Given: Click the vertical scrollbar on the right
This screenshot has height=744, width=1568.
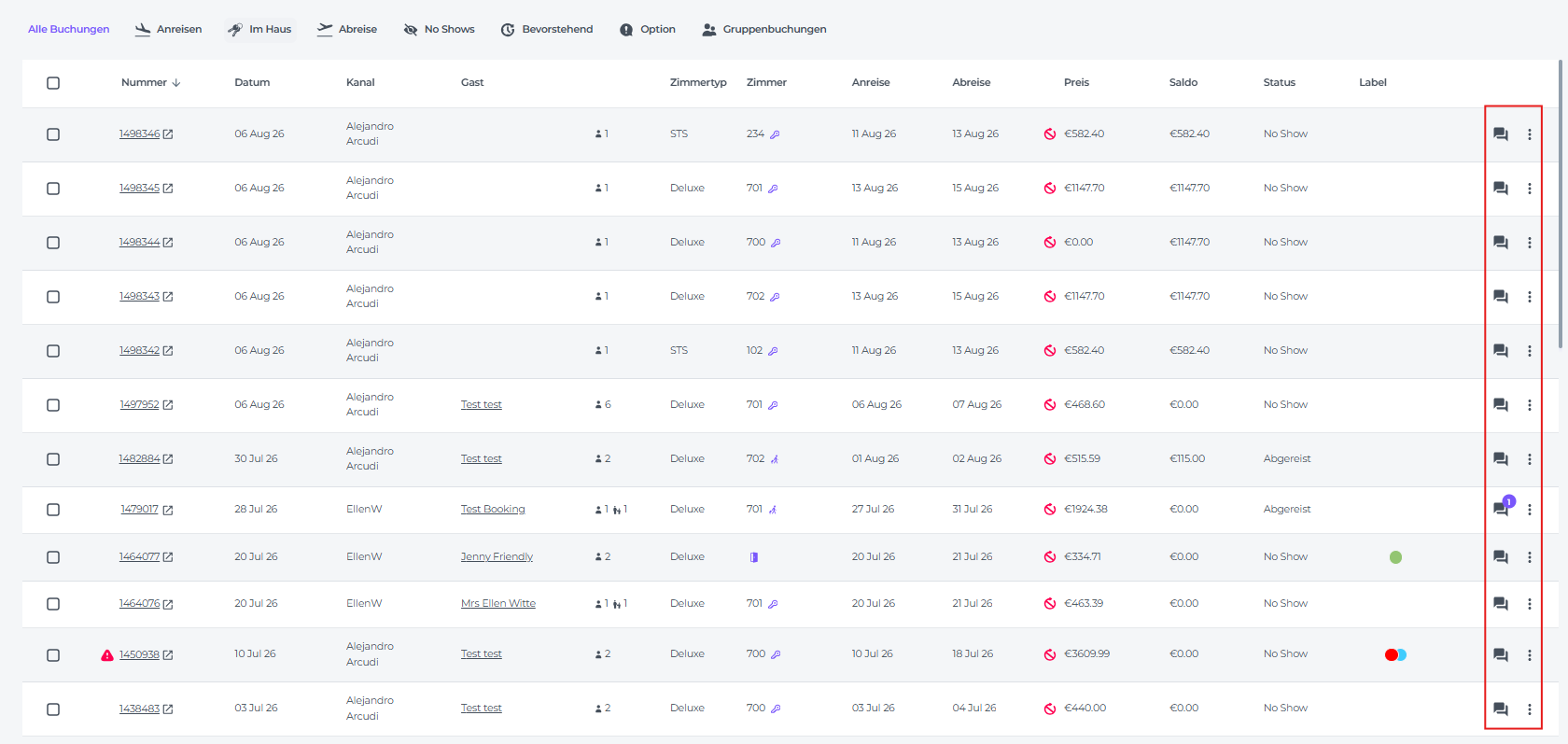Looking at the screenshot, I should coord(1561,205).
